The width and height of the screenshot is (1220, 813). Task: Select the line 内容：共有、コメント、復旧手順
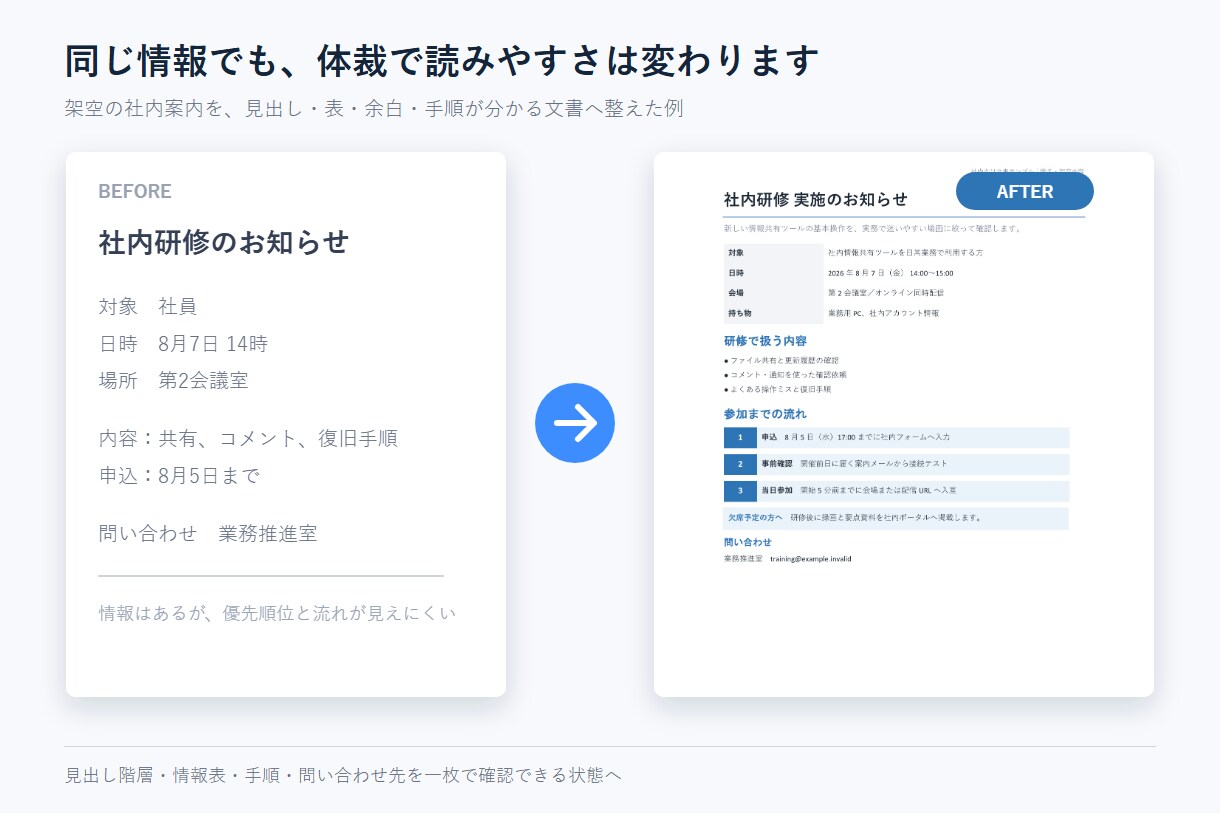pyautogui.click(x=248, y=438)
